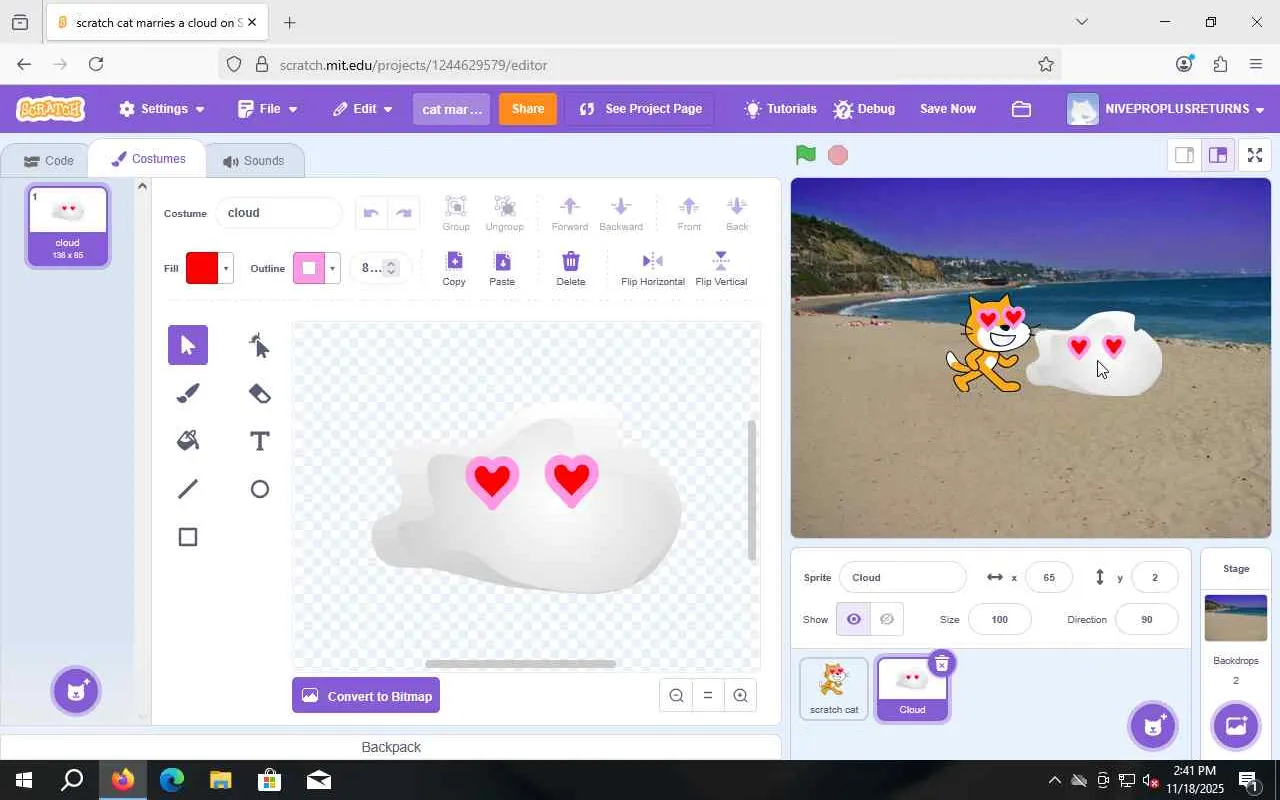This screenshot has height=800, width=1280.
Task: Delete the Cloud sprite
Action: click(x=941, y=664)
